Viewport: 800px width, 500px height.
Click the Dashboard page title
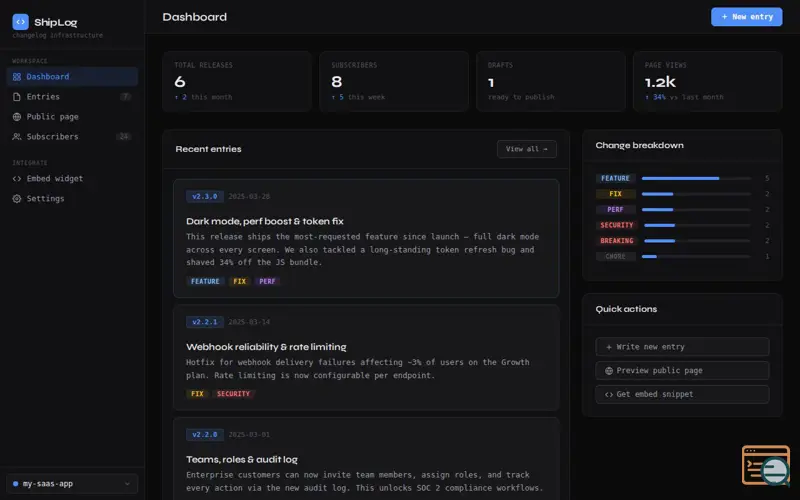point(194,17)
